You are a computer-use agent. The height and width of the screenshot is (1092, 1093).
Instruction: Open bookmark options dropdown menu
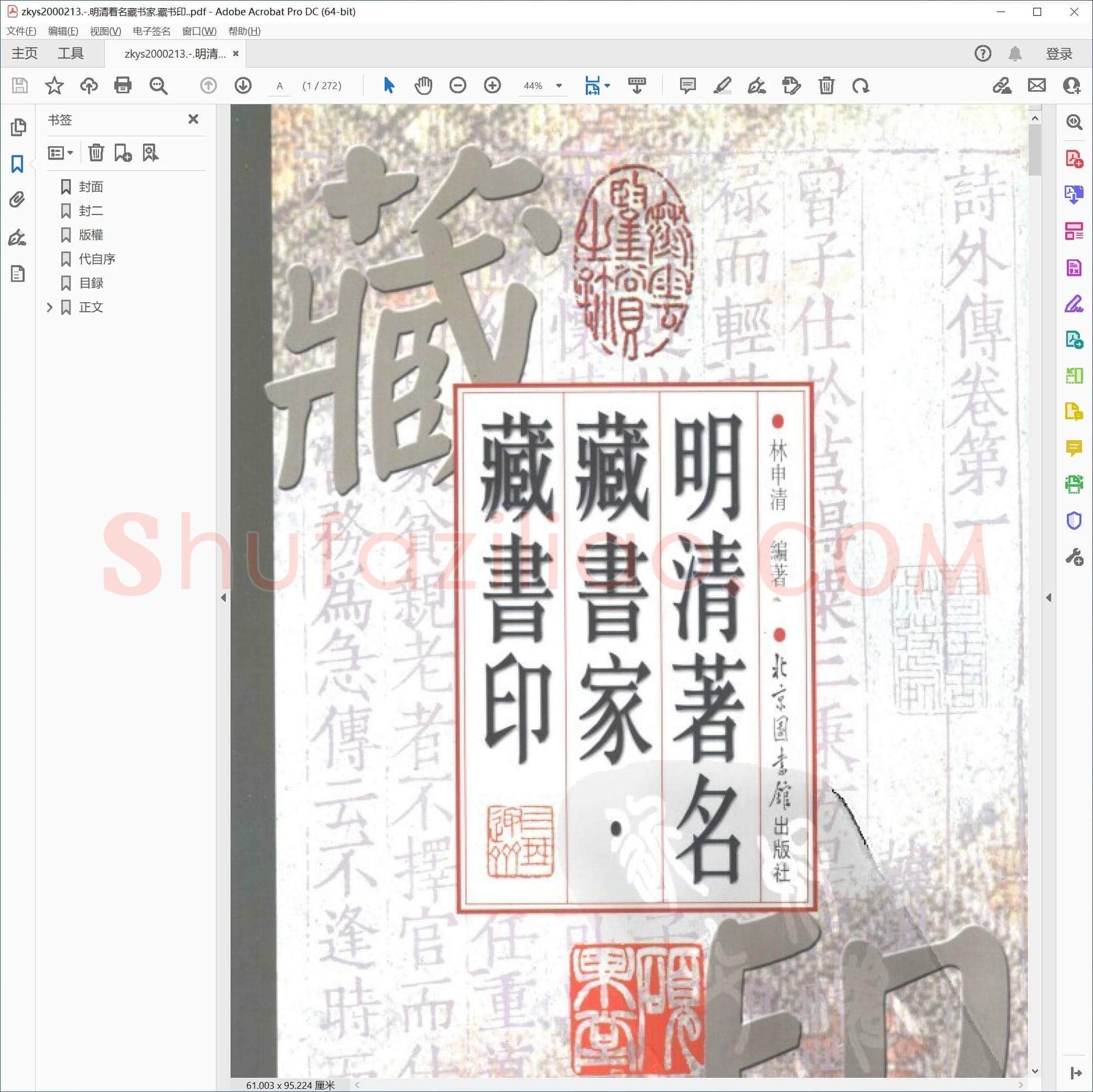(61, 153)
